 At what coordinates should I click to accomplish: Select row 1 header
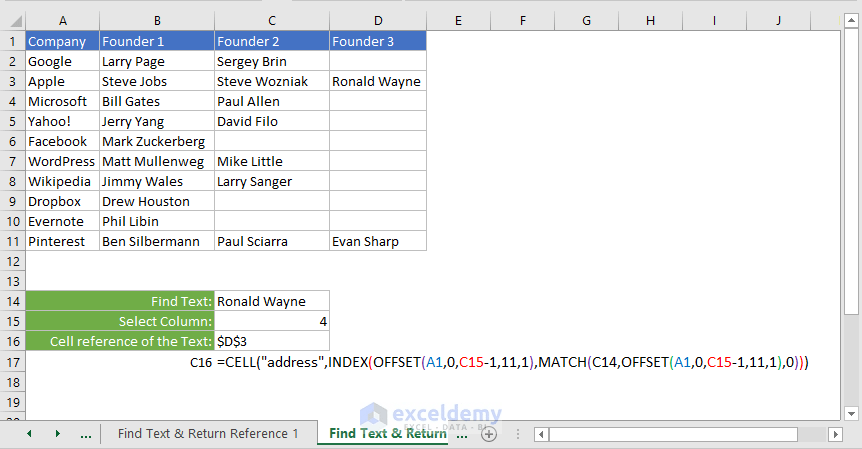point(13,41)
